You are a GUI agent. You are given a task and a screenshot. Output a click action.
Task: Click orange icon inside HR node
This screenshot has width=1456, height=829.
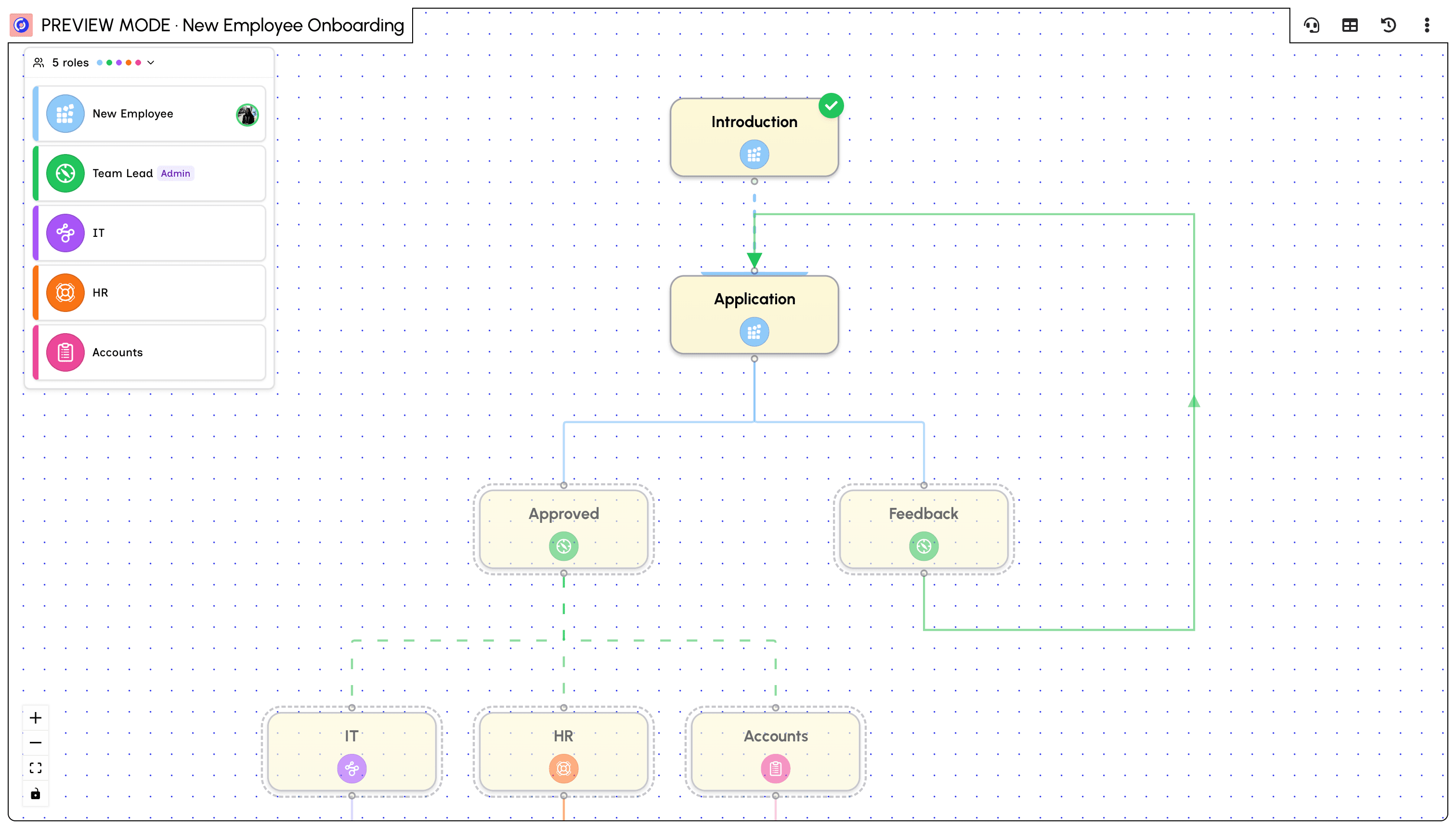[563, 769]
